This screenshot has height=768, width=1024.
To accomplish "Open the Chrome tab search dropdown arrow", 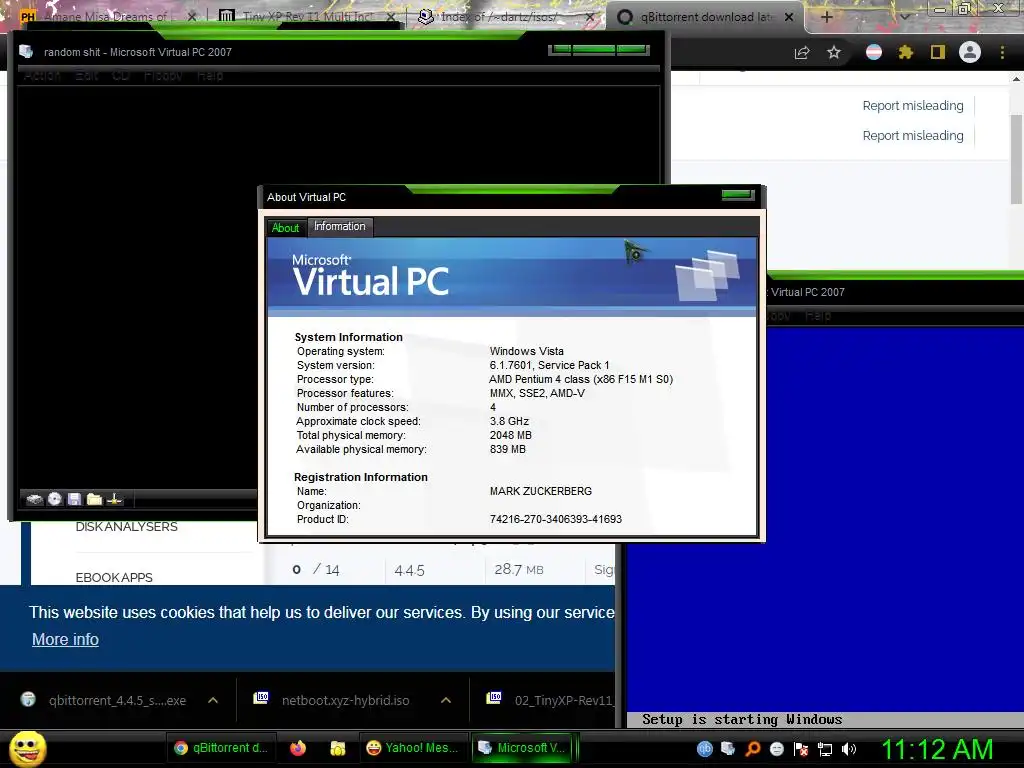I will pos(904,17).
